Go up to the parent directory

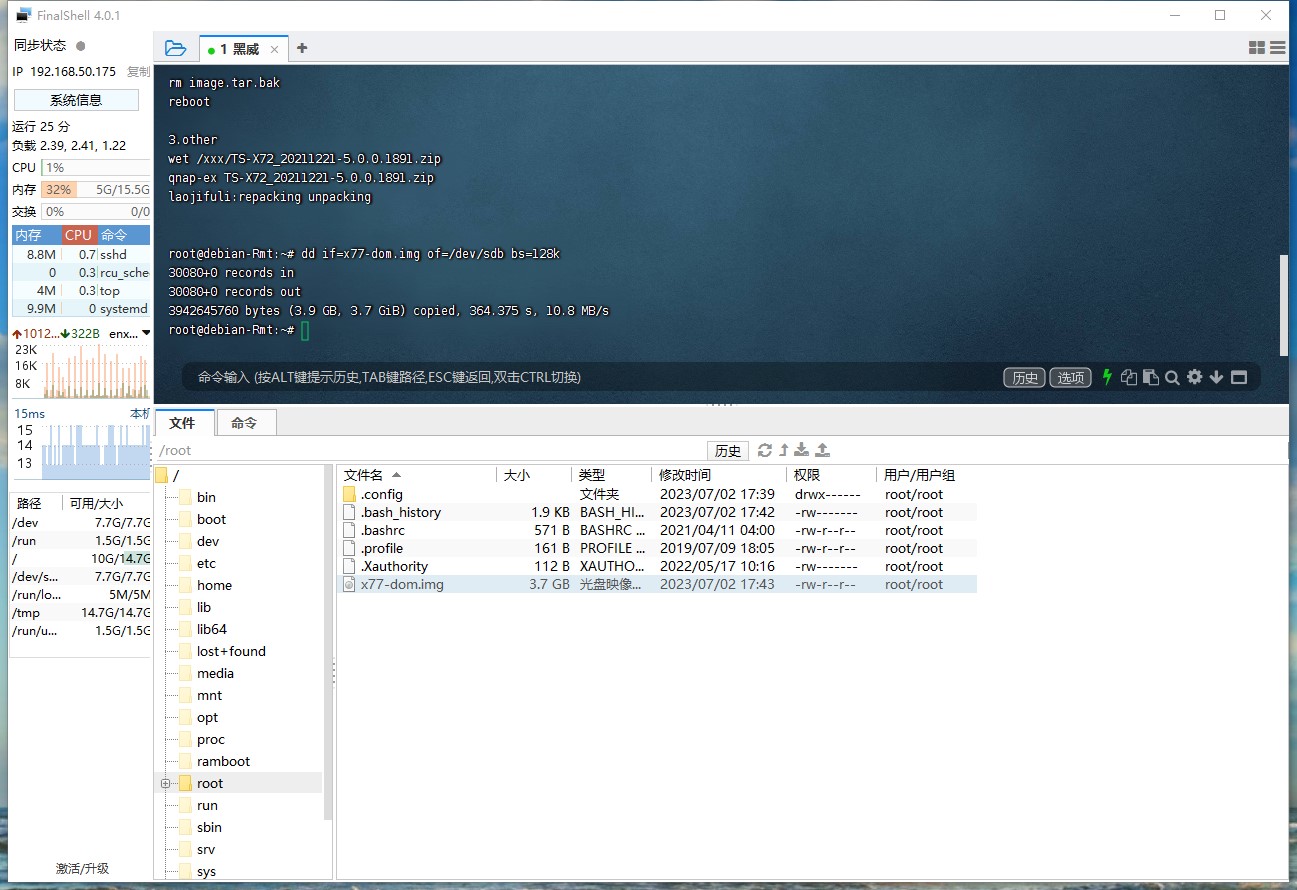[x=784, y=450]
